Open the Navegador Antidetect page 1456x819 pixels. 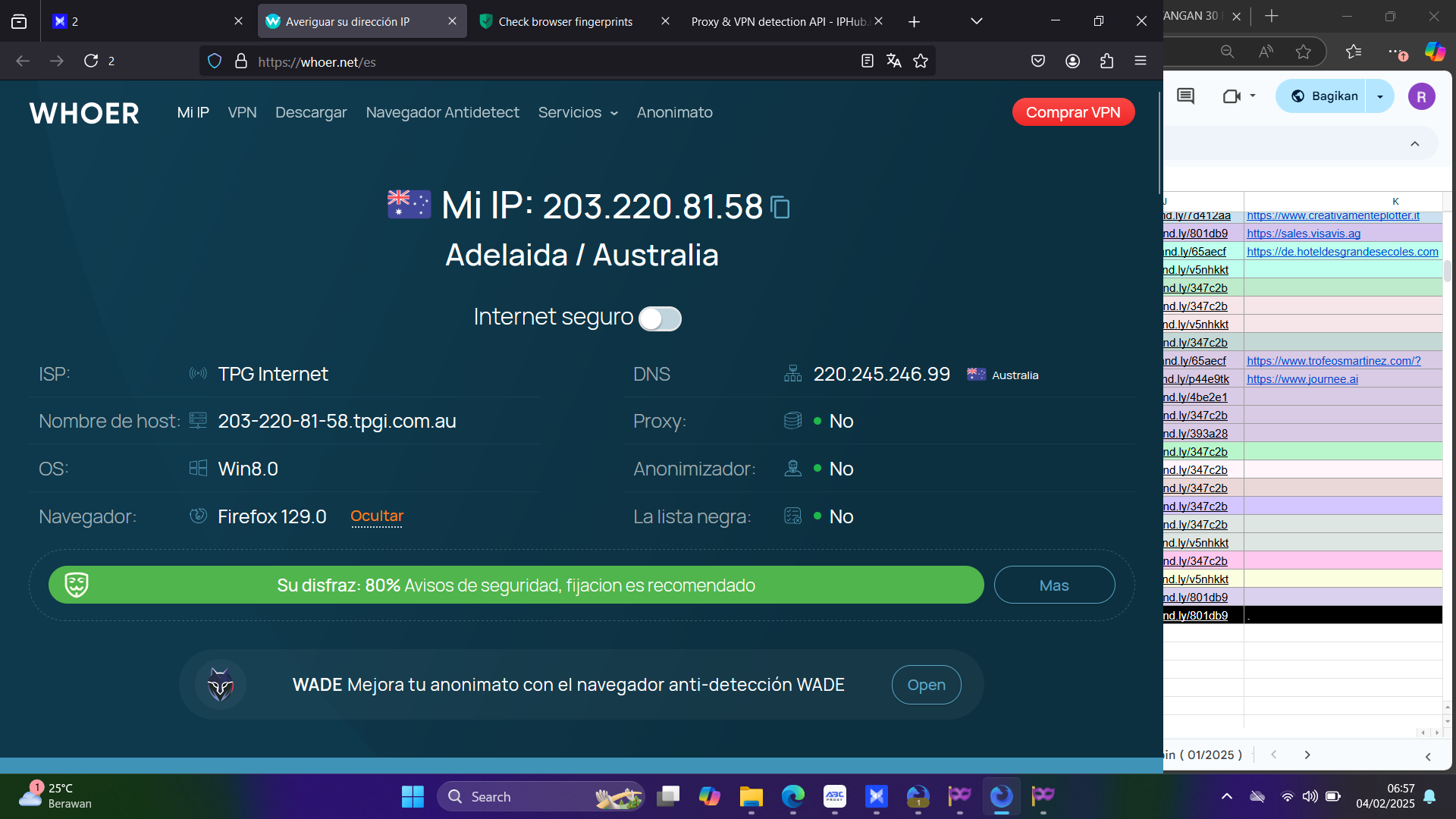(442, 113)
